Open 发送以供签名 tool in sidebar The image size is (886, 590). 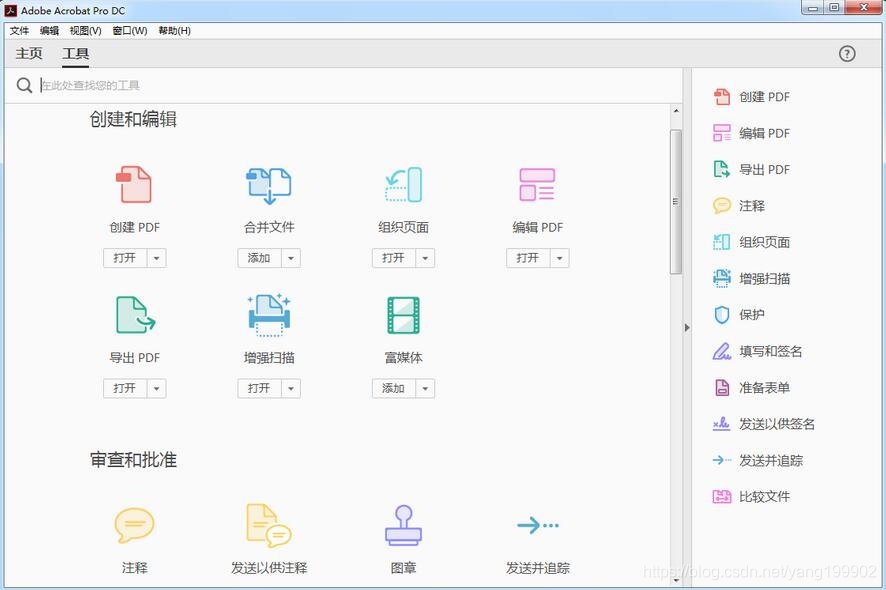click(764, 424)
